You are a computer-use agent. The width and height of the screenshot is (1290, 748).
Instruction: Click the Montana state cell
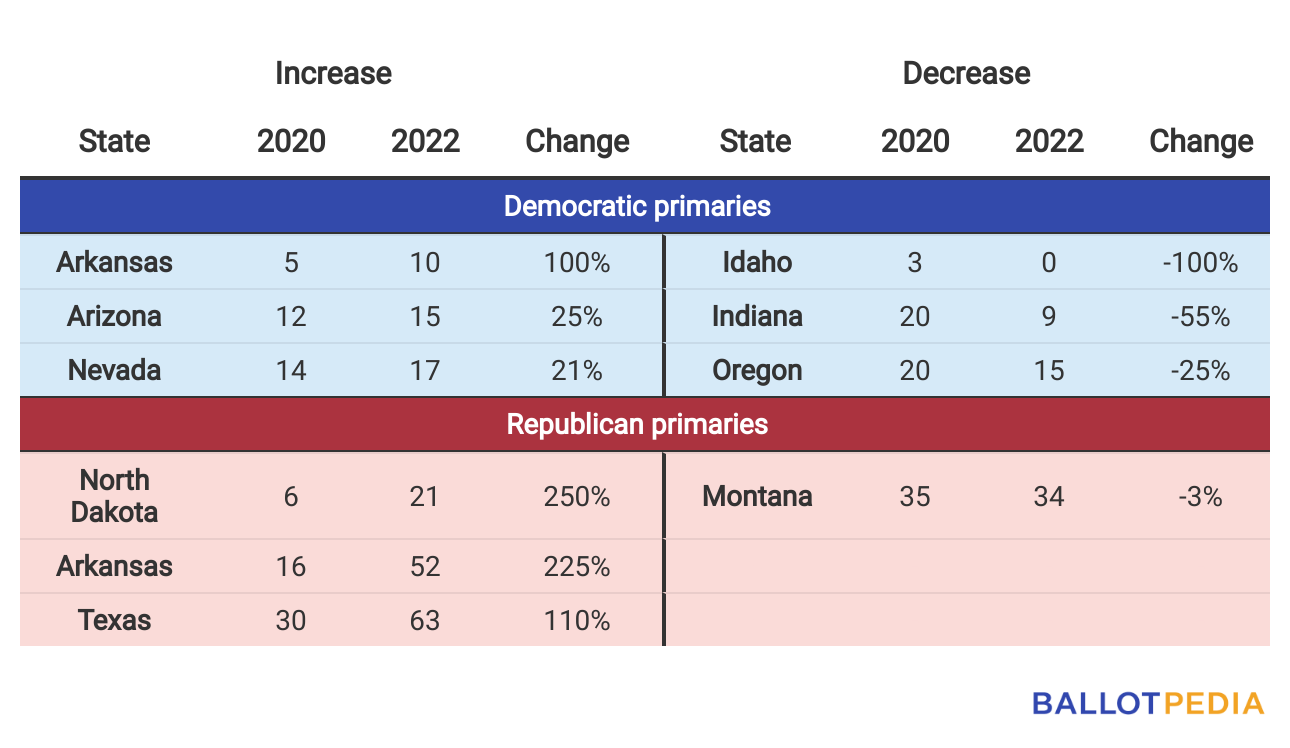[x=757, y=496]
